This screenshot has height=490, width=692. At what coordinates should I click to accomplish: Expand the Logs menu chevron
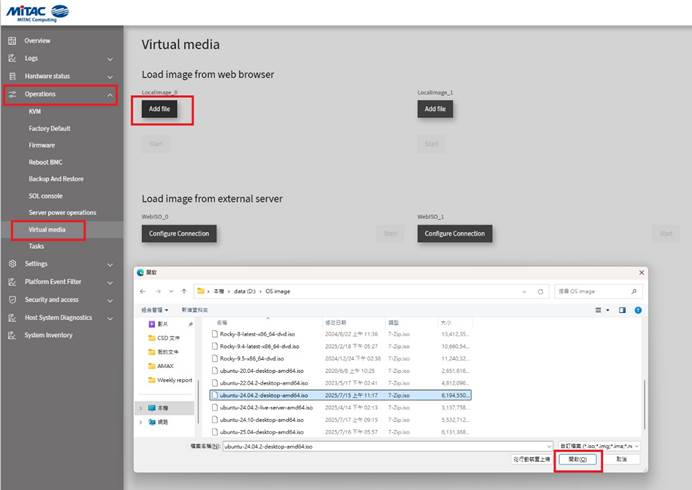point(110,59)
